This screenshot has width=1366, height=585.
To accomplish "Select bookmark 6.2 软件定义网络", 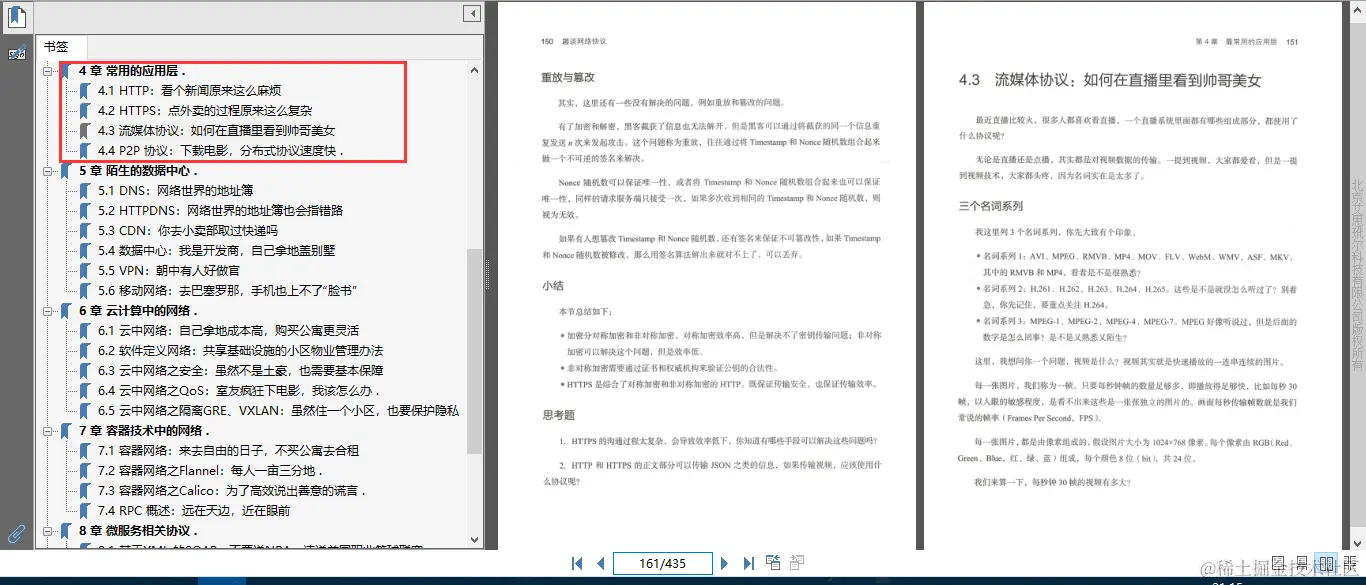I will pyautogui.click(x=214, y=350).
